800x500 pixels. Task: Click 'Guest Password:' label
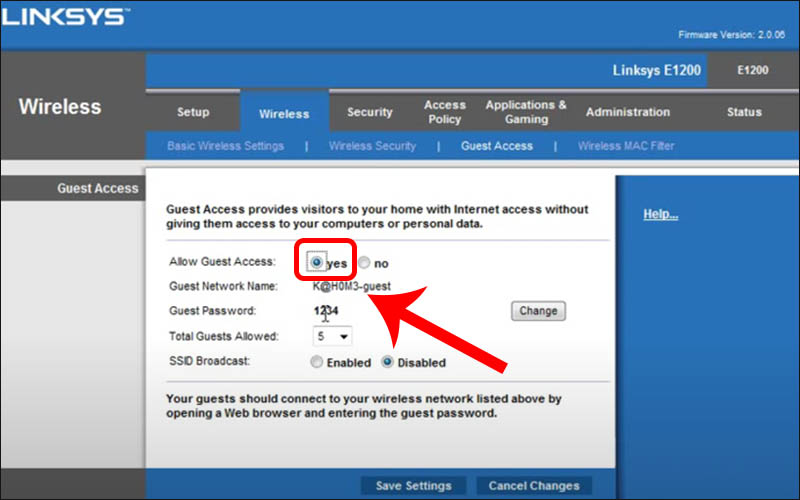point(212,311)
